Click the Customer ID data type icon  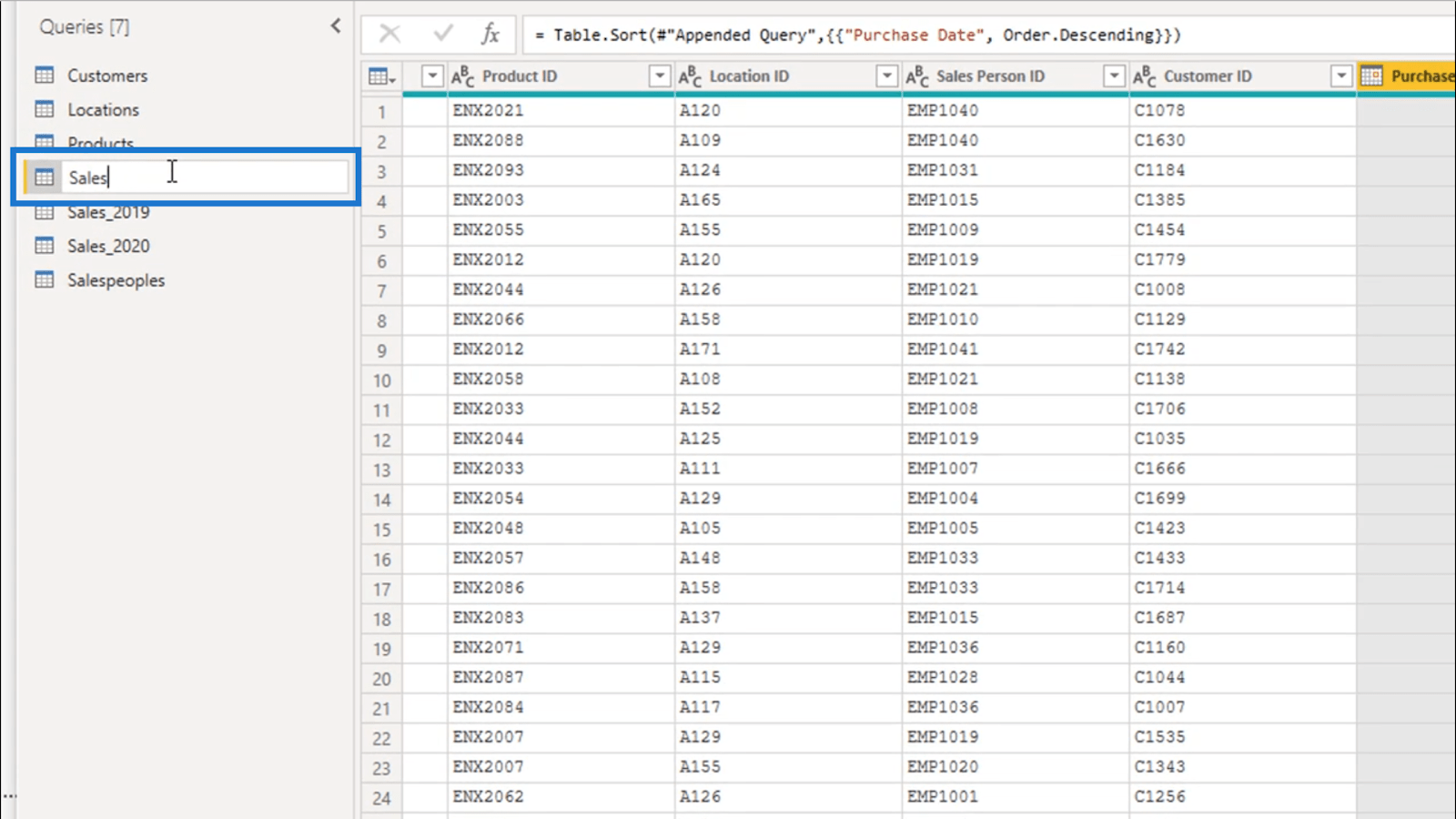[x=1144, y=76]
